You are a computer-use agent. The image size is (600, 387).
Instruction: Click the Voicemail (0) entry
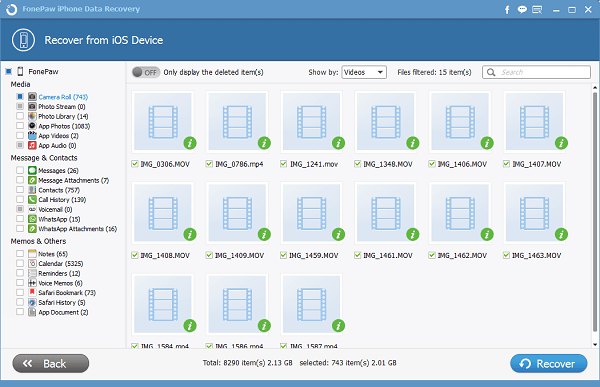click(55, 209)
